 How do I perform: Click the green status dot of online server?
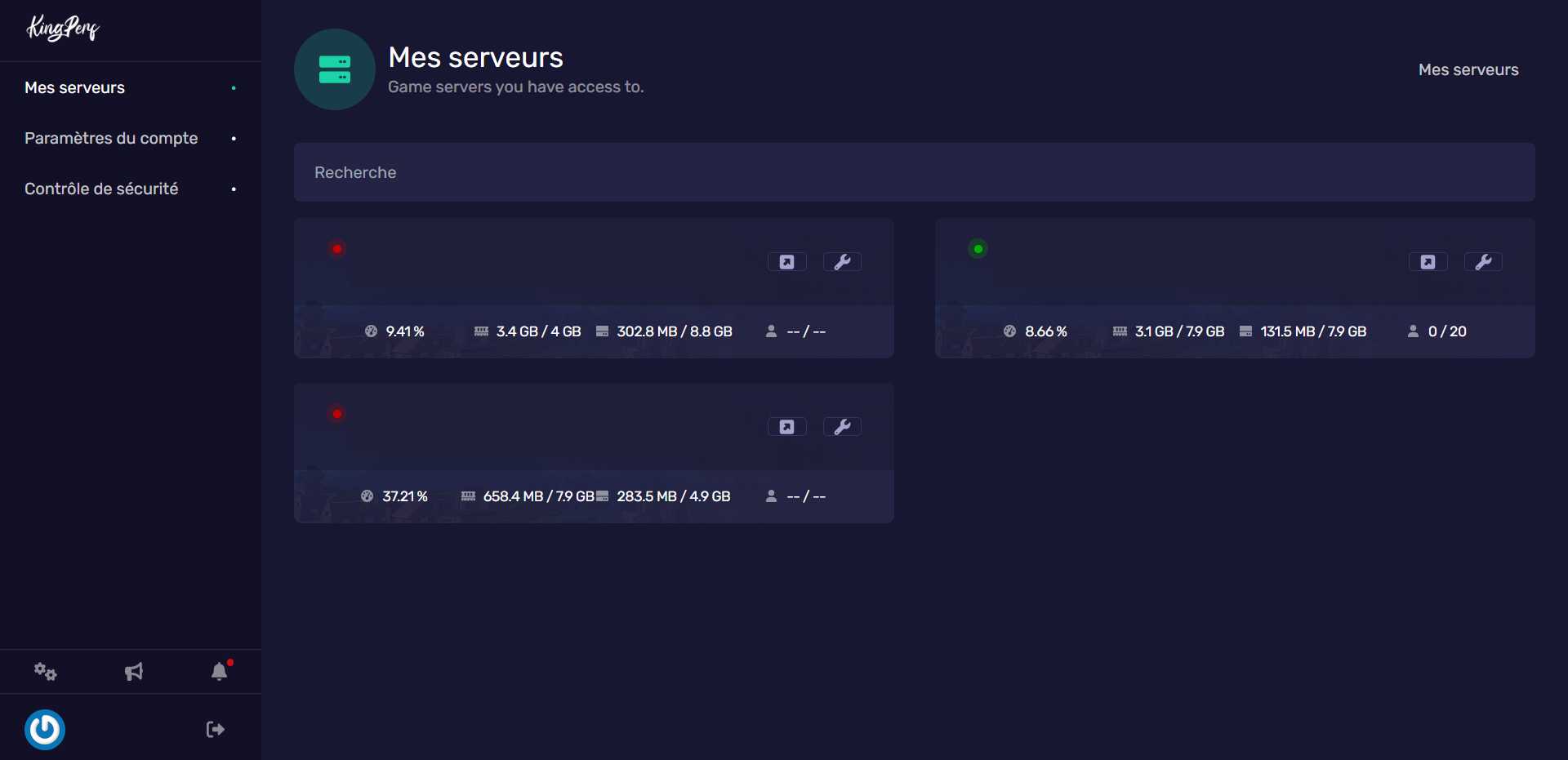pyautogui.click(x=978, y=249)
